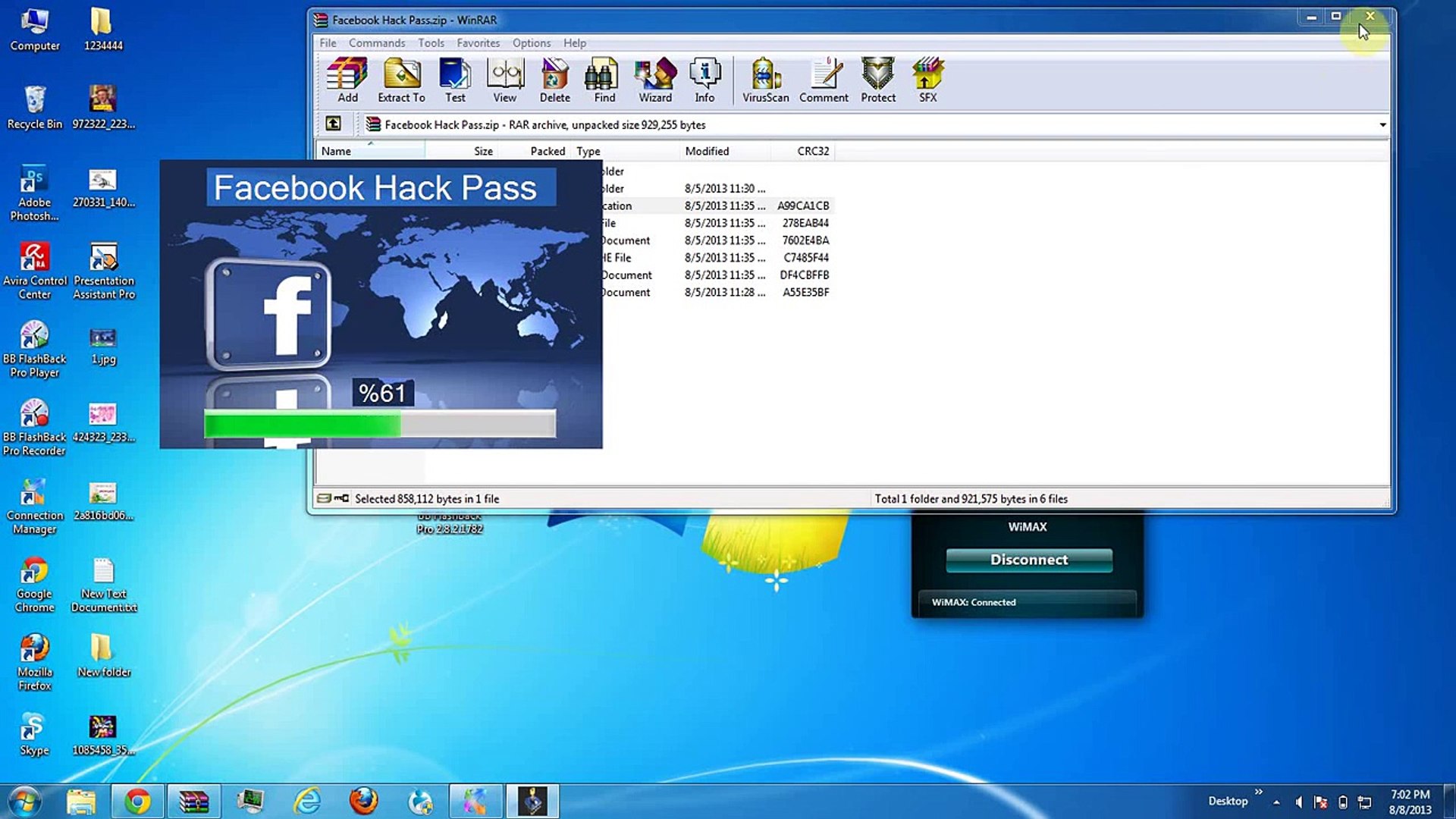
Task: Click the Delete toolbar icon
Action: click(554, 80)
